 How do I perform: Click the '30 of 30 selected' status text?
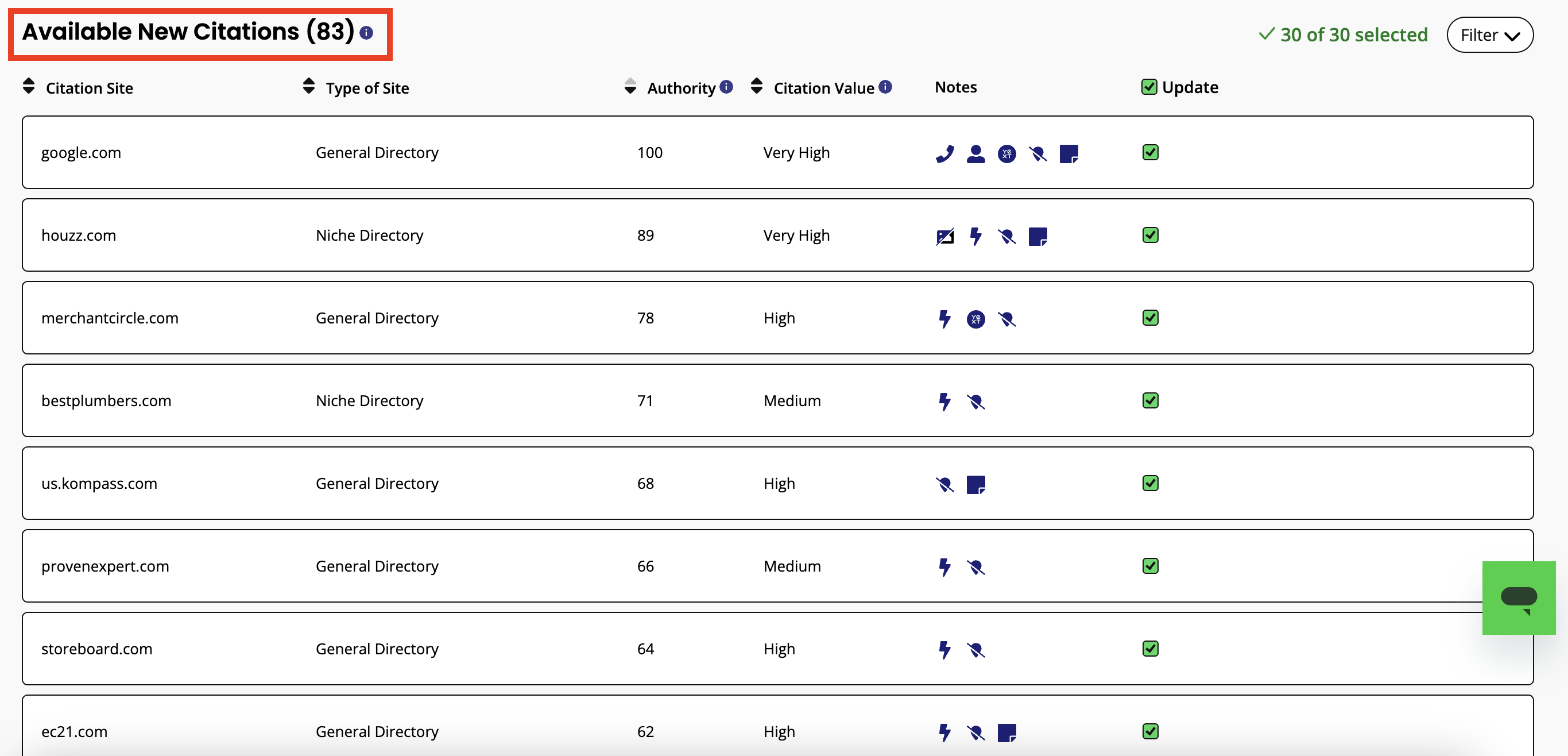point(1354,34)
